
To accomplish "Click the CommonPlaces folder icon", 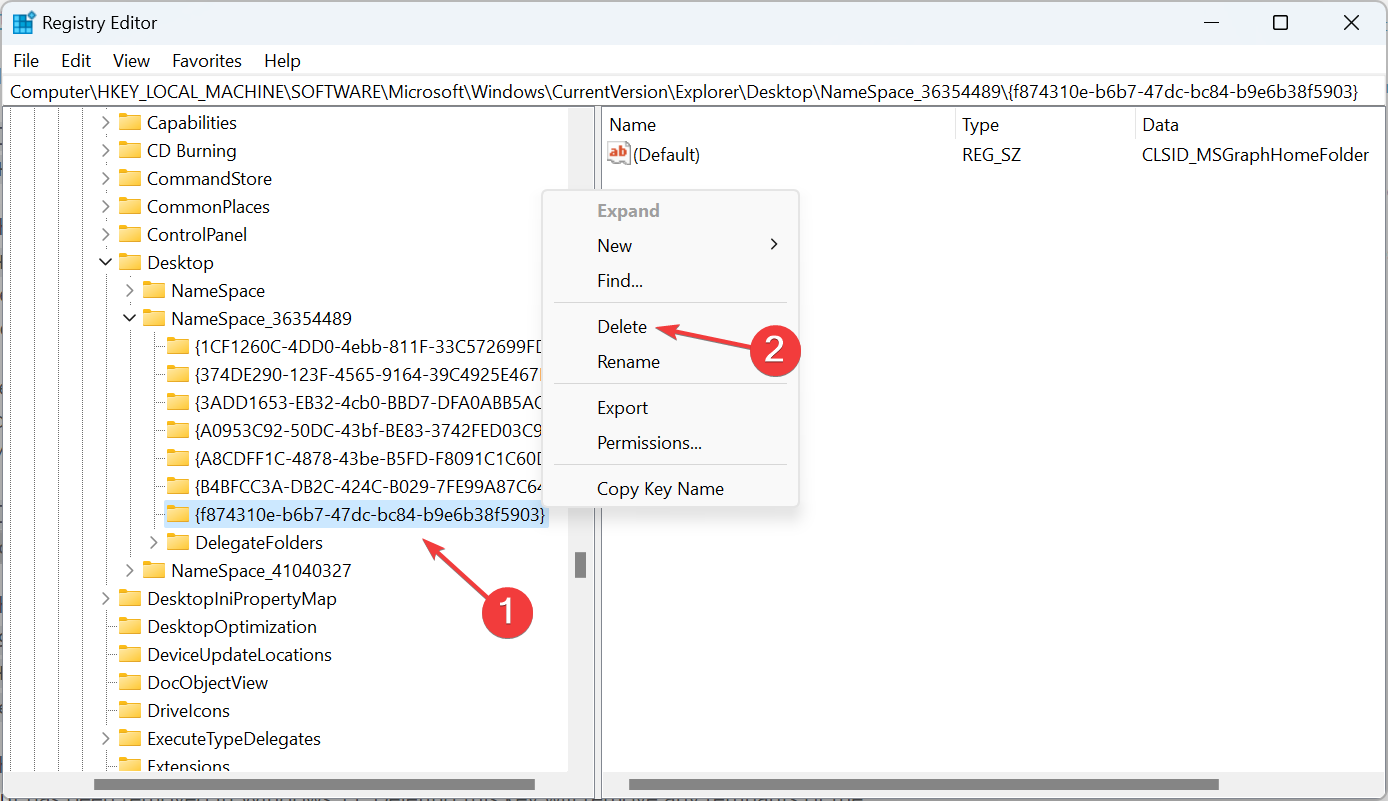I will [130, 207].
